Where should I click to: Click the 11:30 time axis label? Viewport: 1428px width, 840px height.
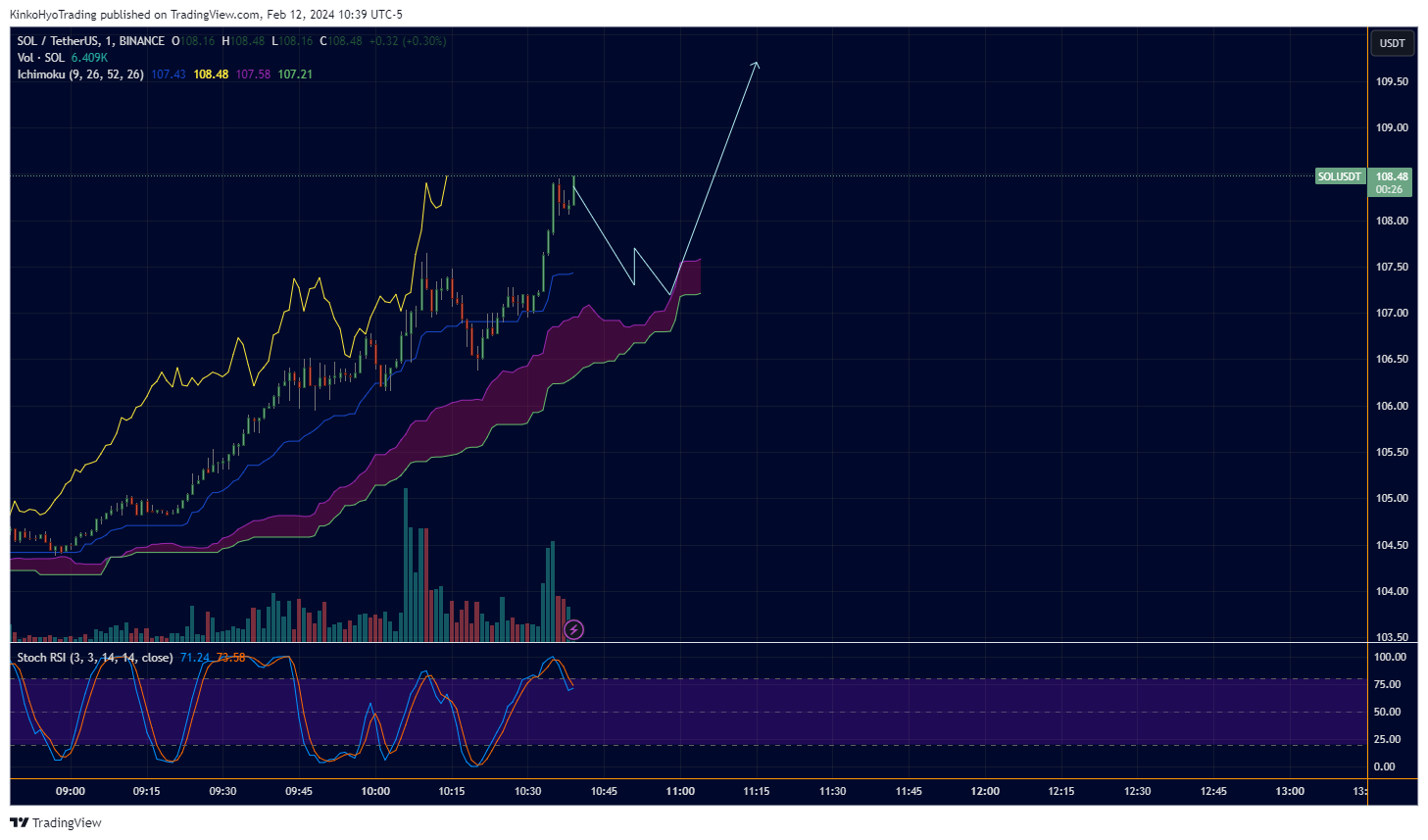click(833, 791)
